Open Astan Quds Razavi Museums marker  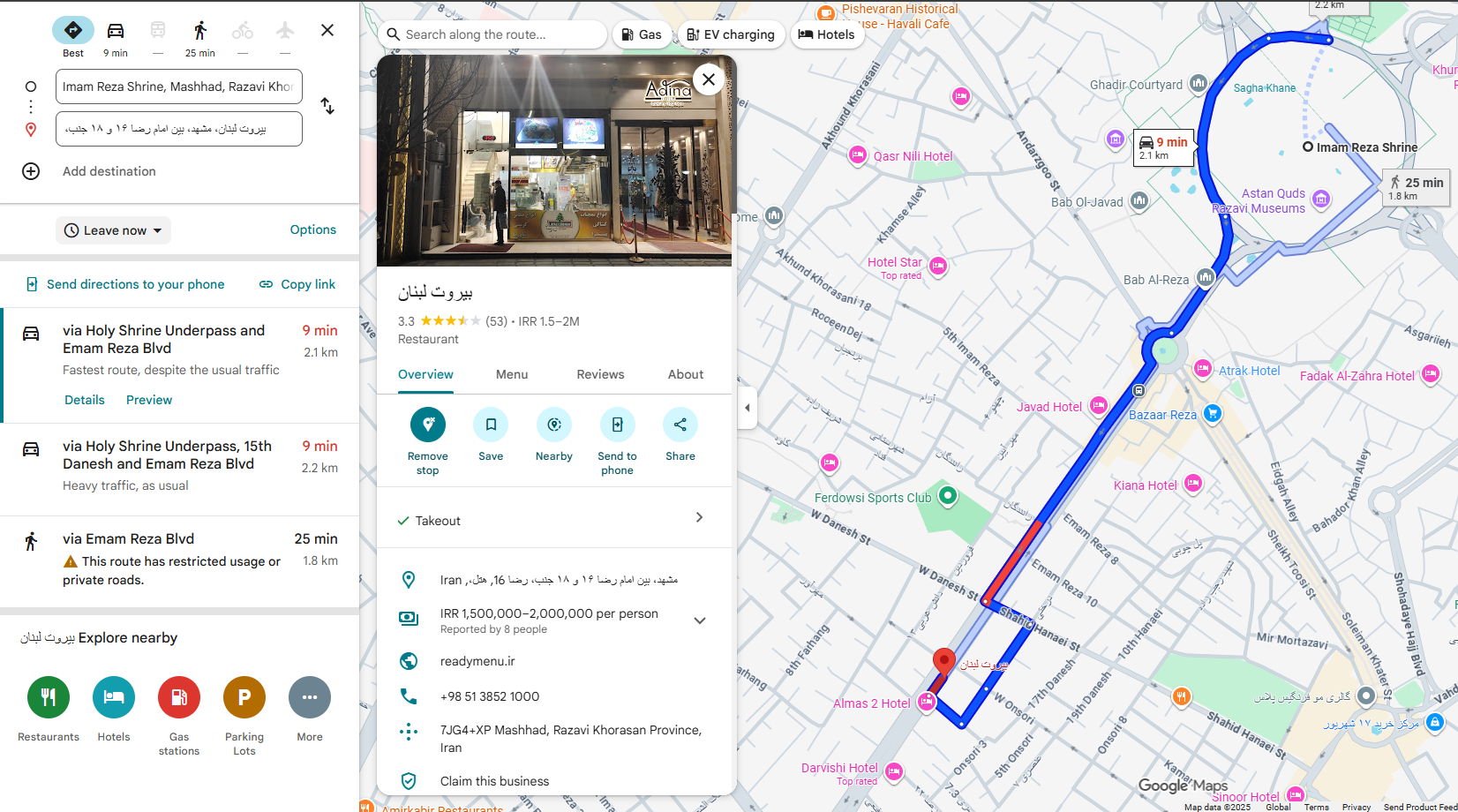1321,199
